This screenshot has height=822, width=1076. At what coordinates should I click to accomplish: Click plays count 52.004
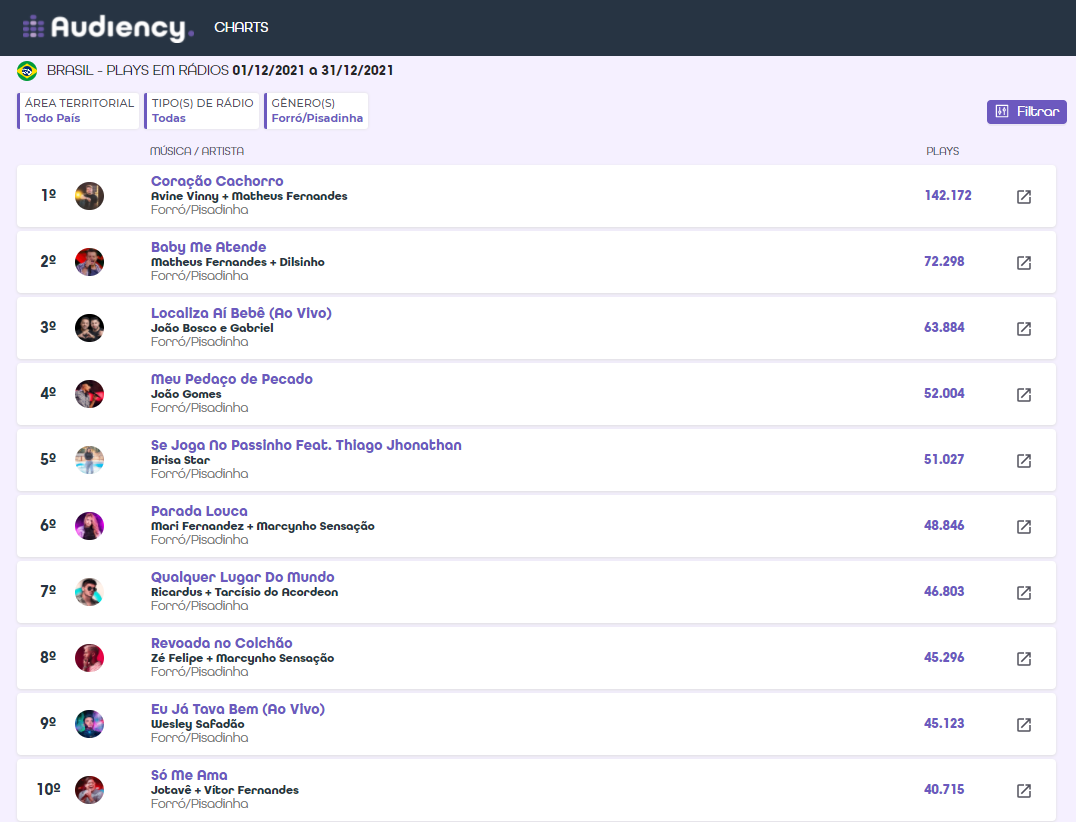(944, 393)
